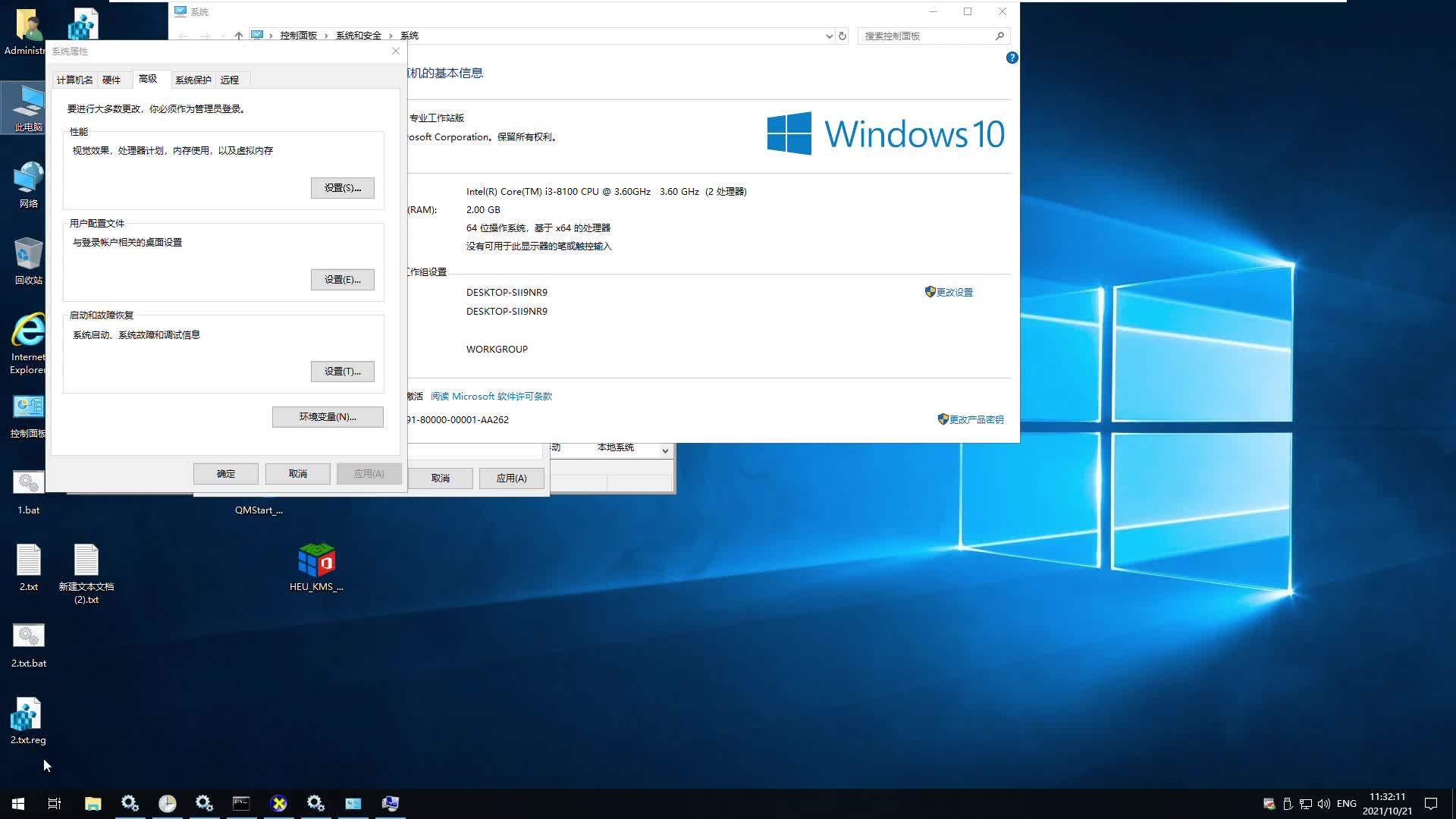Switch to the 系统保护 tab

pyautogui.click(x=193, y=80)
